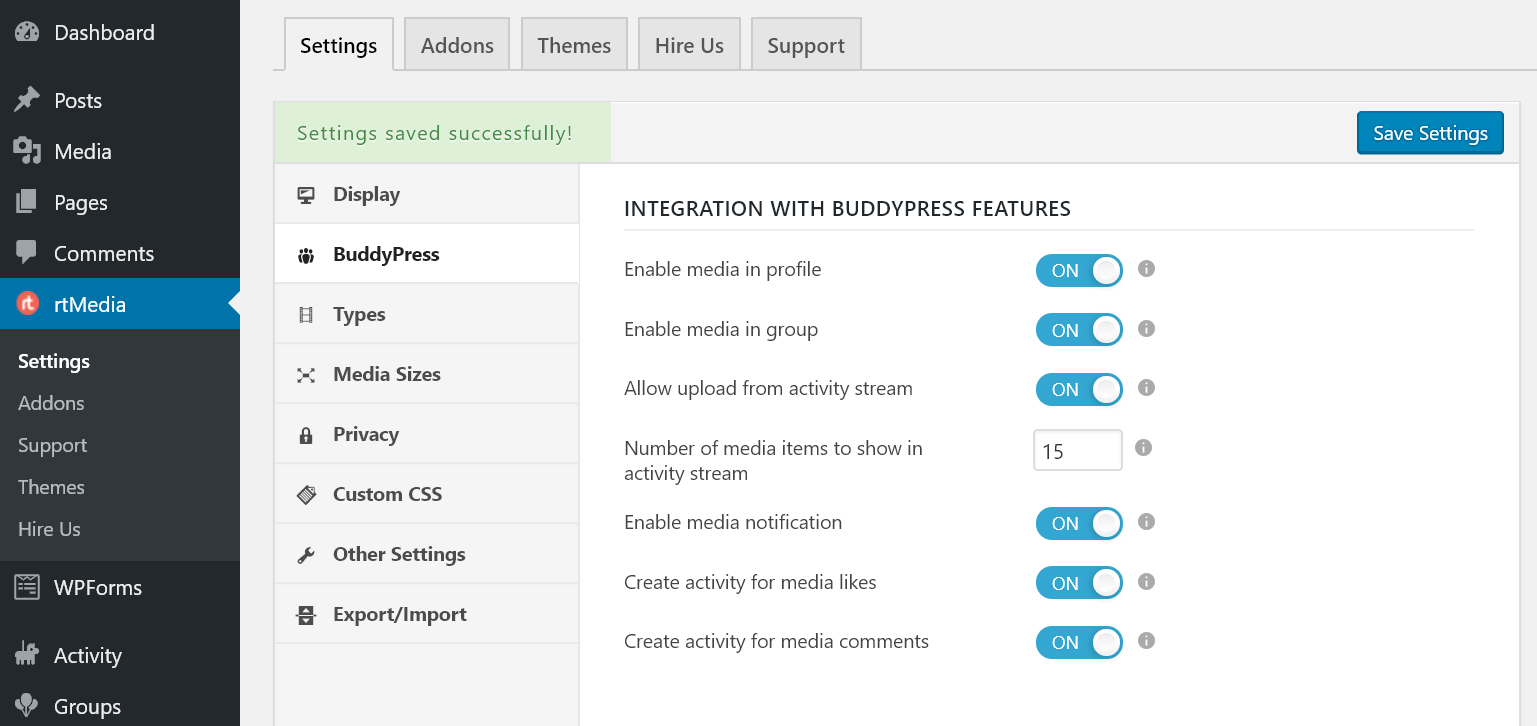The image size is (1537, 726).
Task: Edit the number of media items field
Action: (x=1077, y=450)
